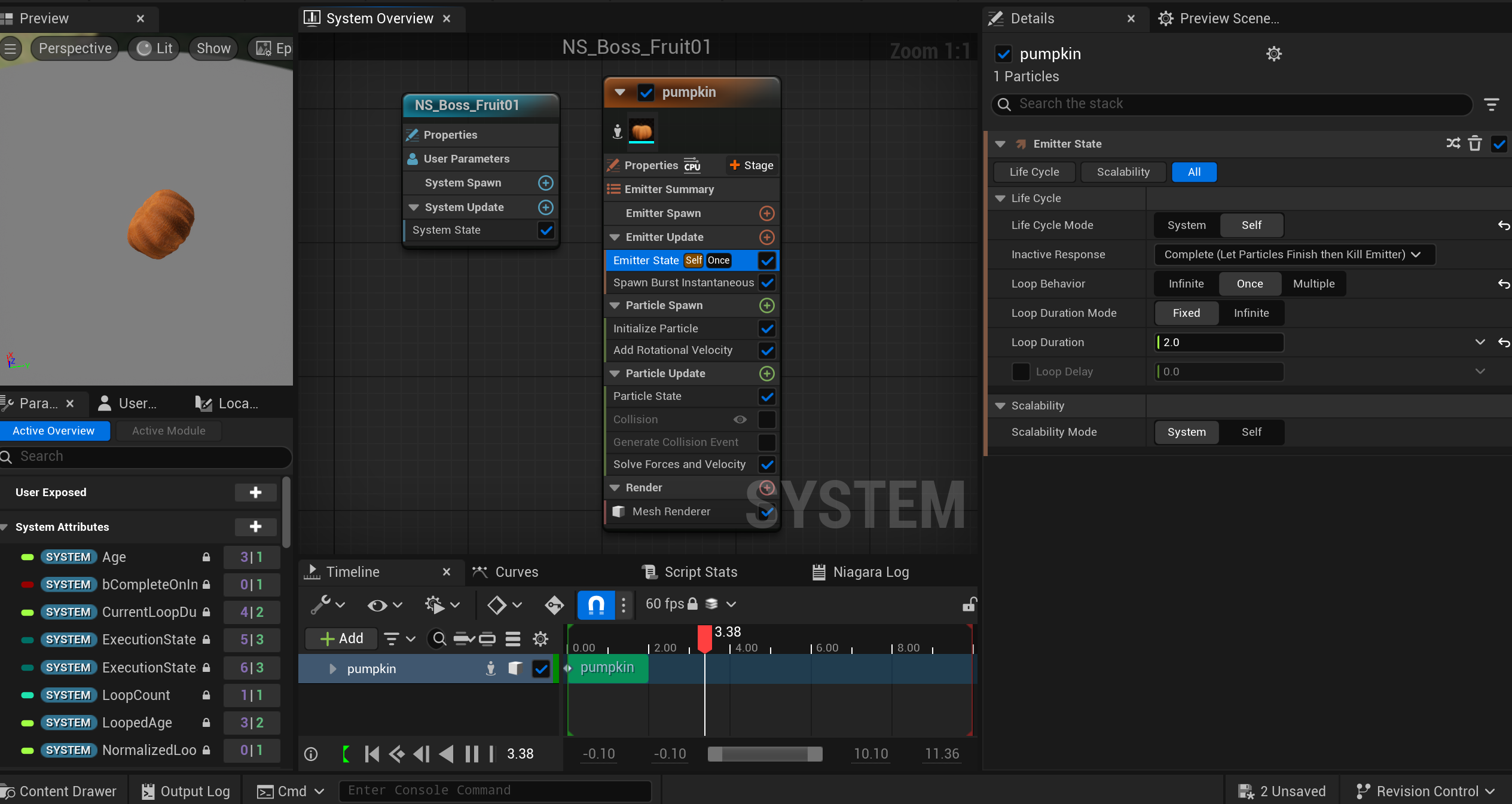Collapse the Particle Update section
Screen dimensions: 1512x804
pyautogui.click(x=615, y=374)
